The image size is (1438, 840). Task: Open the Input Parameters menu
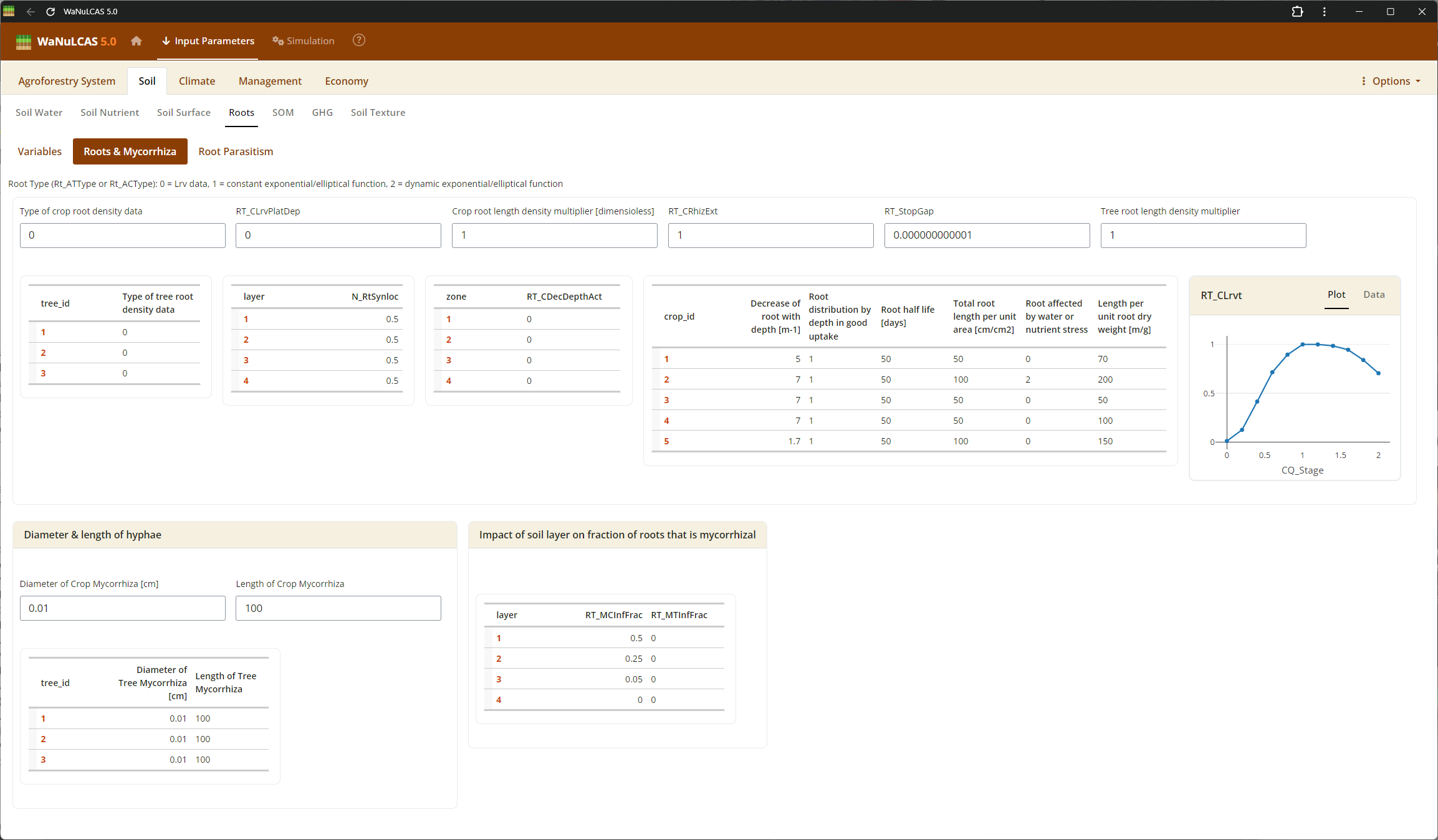[208, 41]
